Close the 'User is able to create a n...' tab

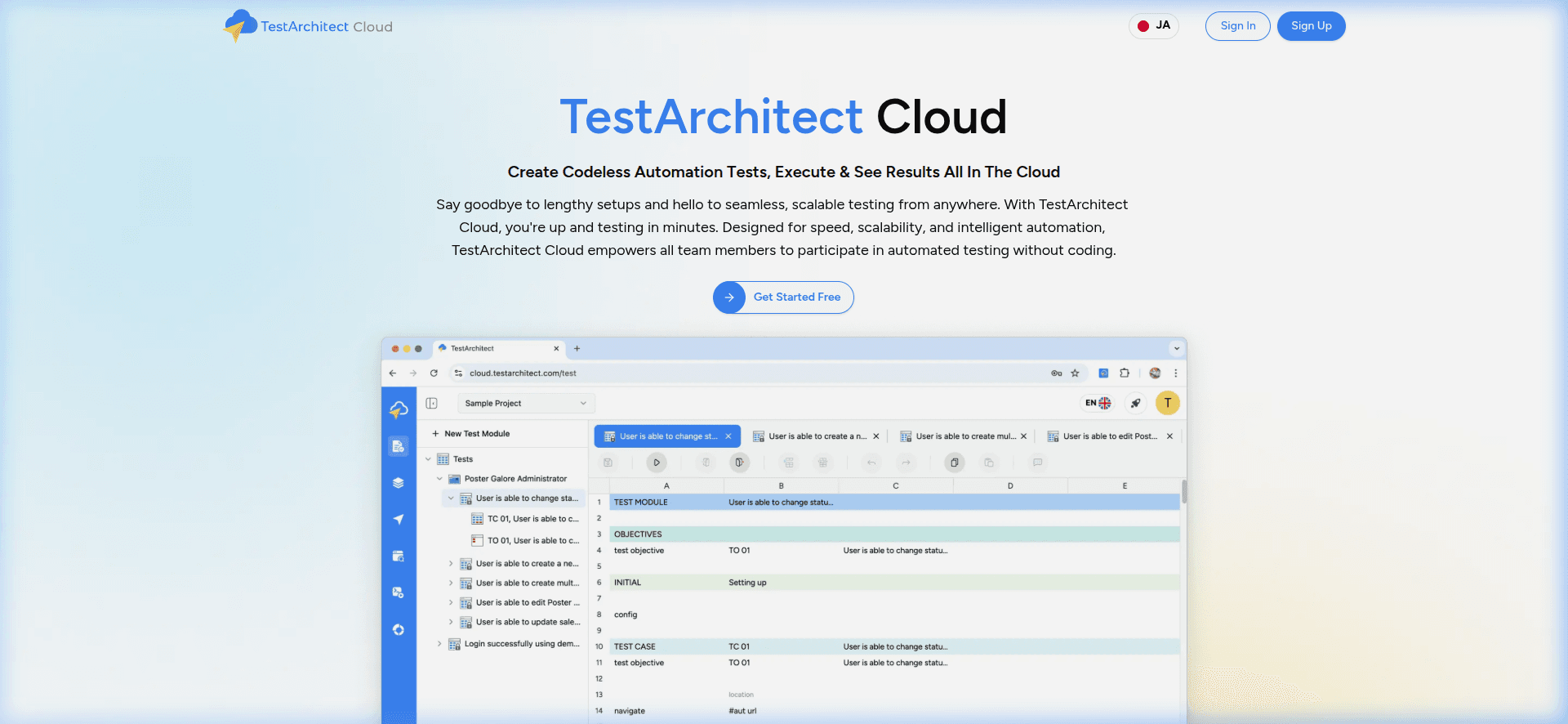point(876,436)
